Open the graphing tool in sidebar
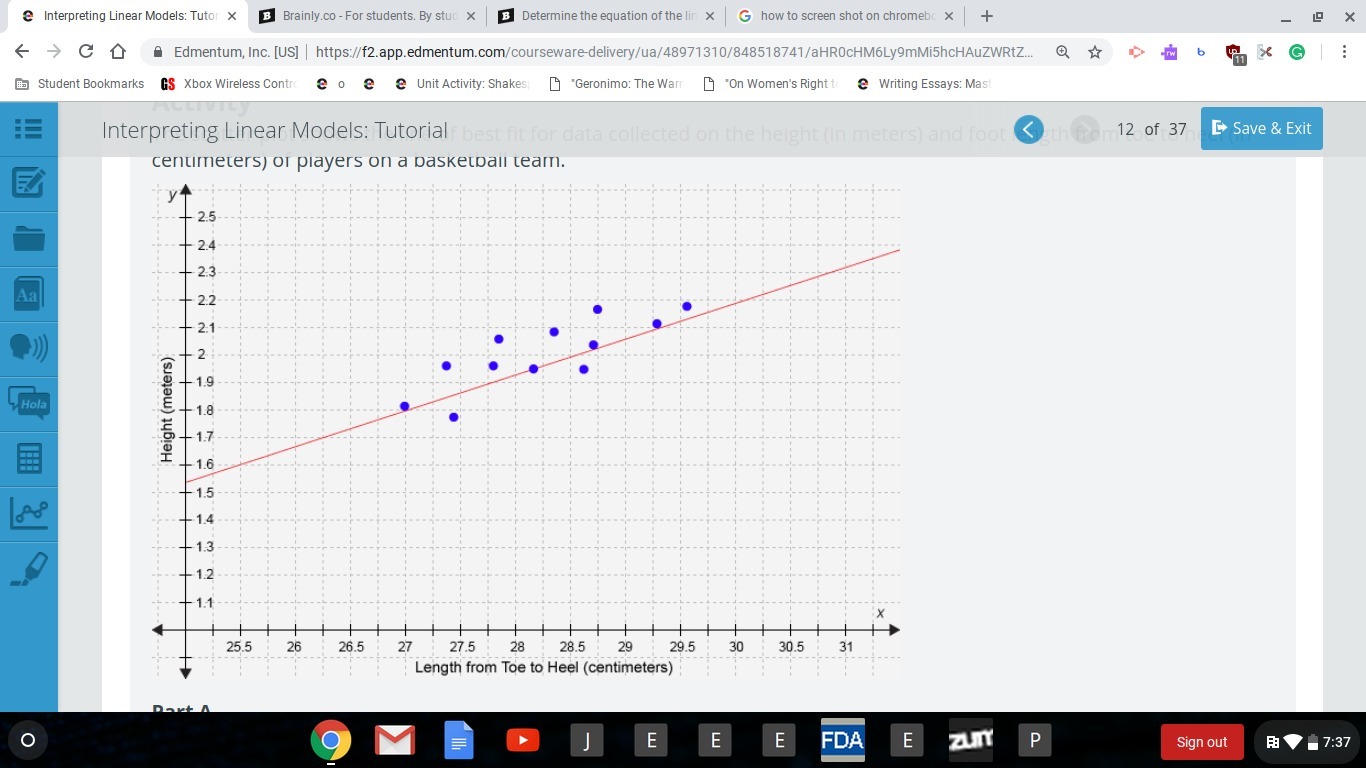Screen dimensions: 1366x768 click(x=29, y=513)
